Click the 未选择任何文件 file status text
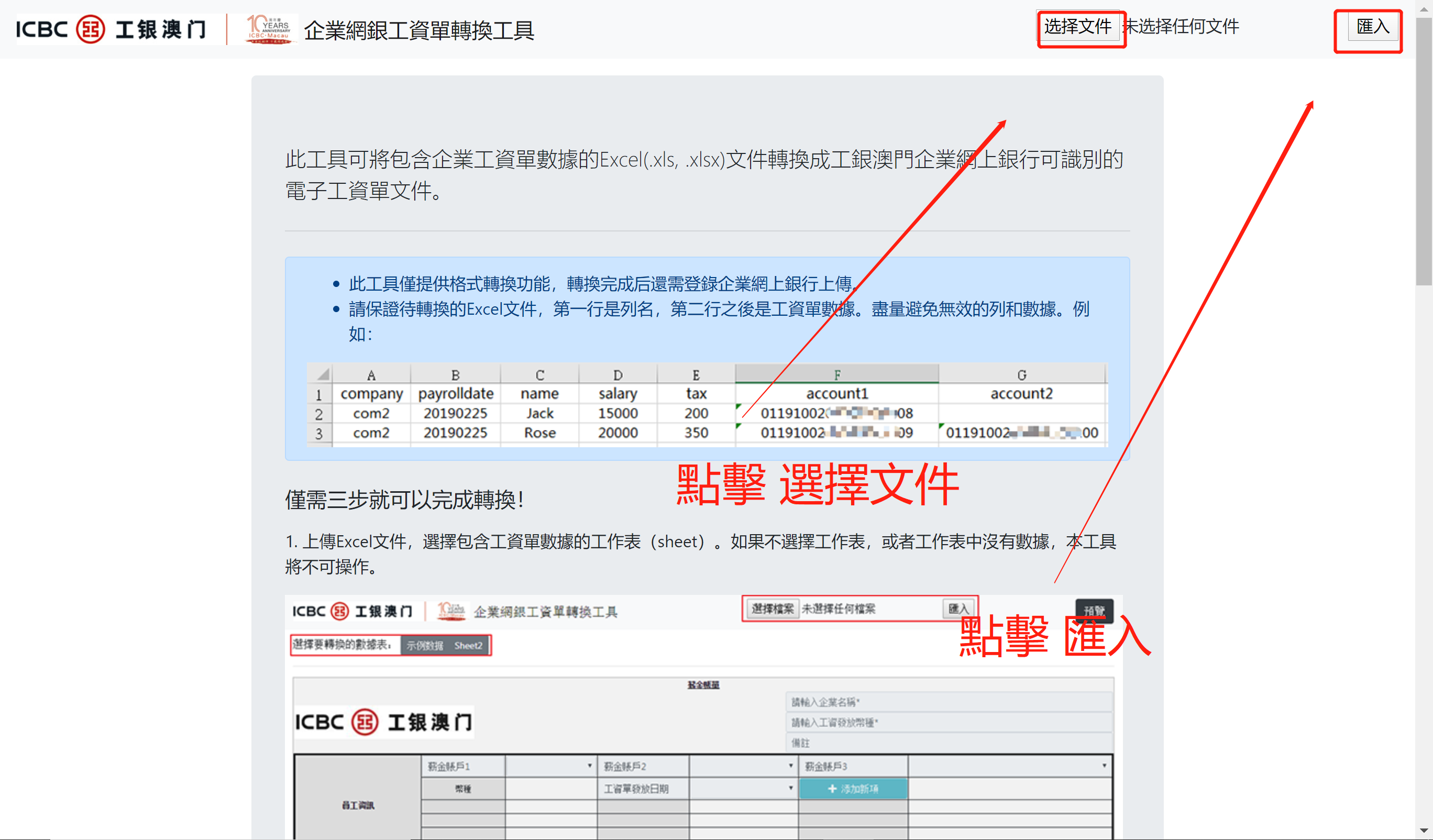Screen dimensions: 1433x840 coord(1181,27)
